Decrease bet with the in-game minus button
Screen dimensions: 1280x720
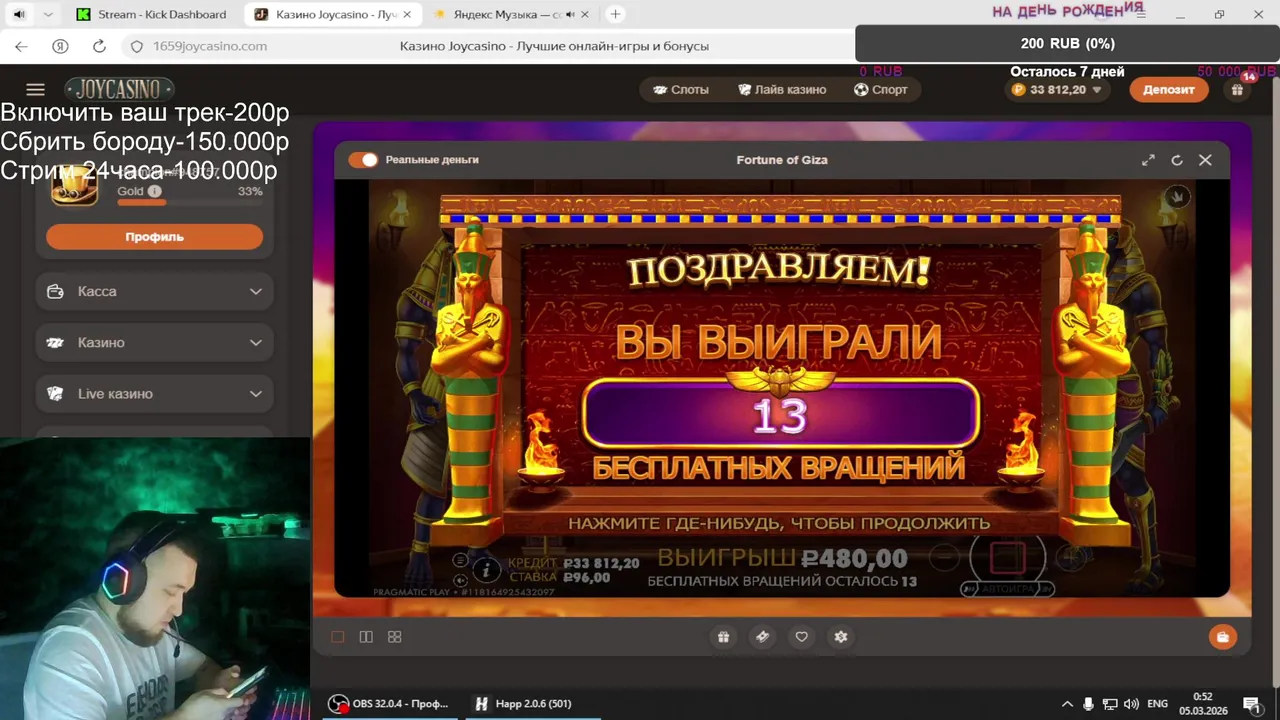943,556
